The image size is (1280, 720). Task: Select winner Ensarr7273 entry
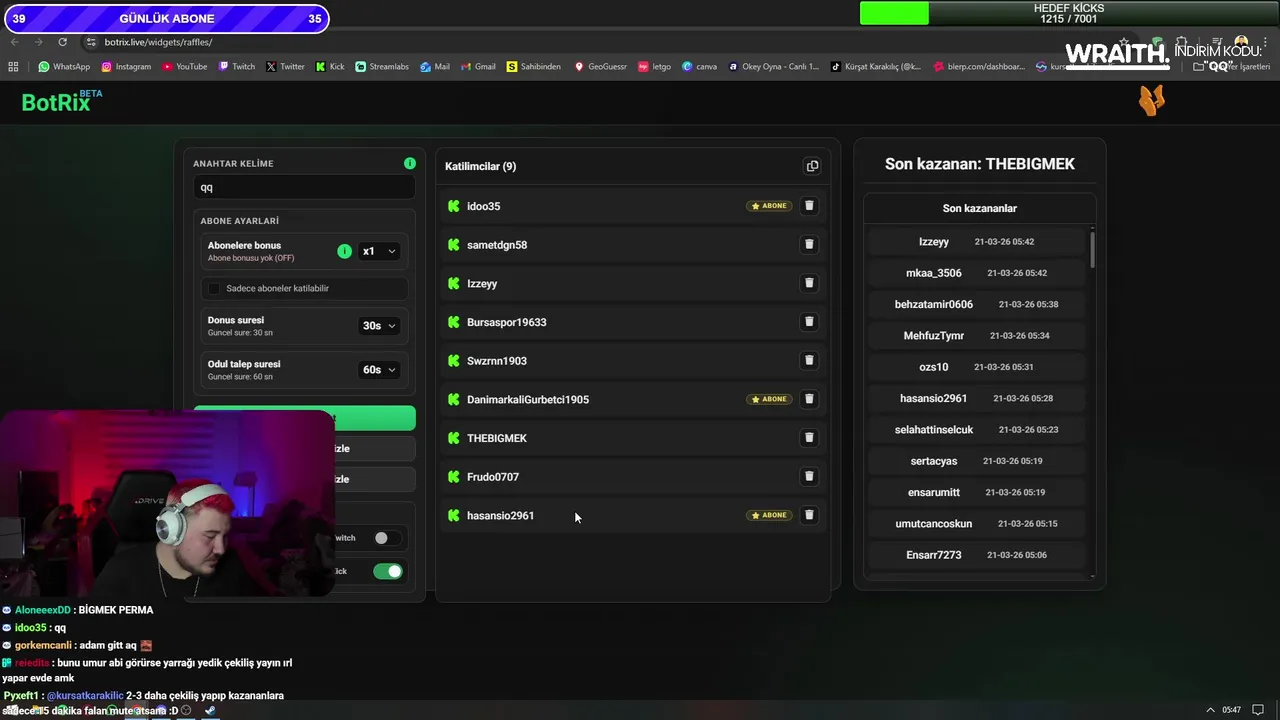pos(976,555)
